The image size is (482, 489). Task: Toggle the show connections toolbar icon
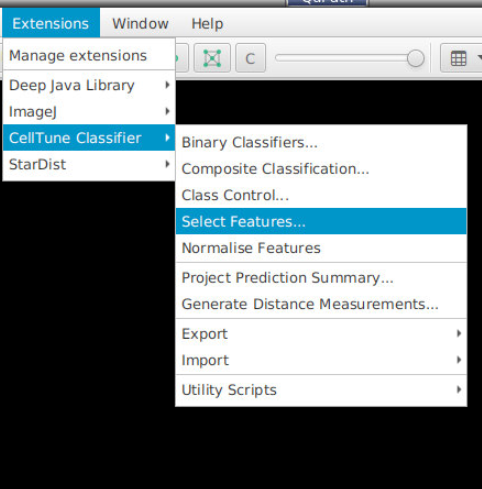point(212,58)
